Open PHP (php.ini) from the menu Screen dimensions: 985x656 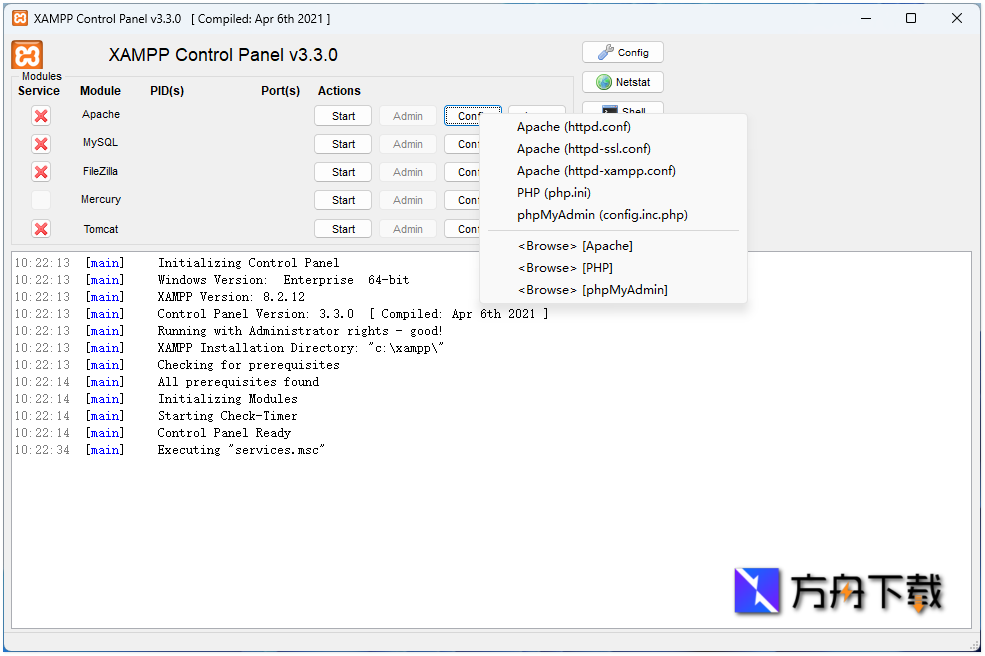[613, 193]
